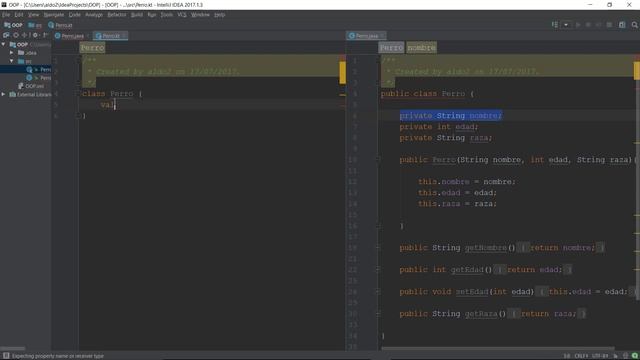Screen dimensions: 640x360
Task: Open the Refactor menu
Action: click(x=117, y=15)
